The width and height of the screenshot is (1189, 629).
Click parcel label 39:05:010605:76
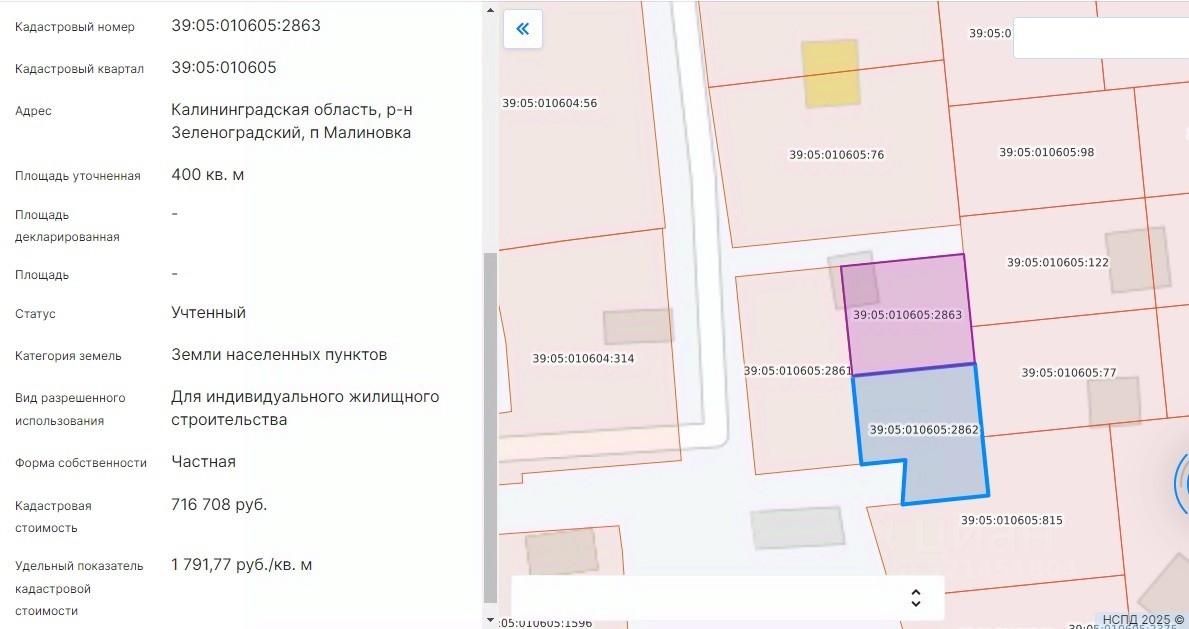(x=836, y=155)
